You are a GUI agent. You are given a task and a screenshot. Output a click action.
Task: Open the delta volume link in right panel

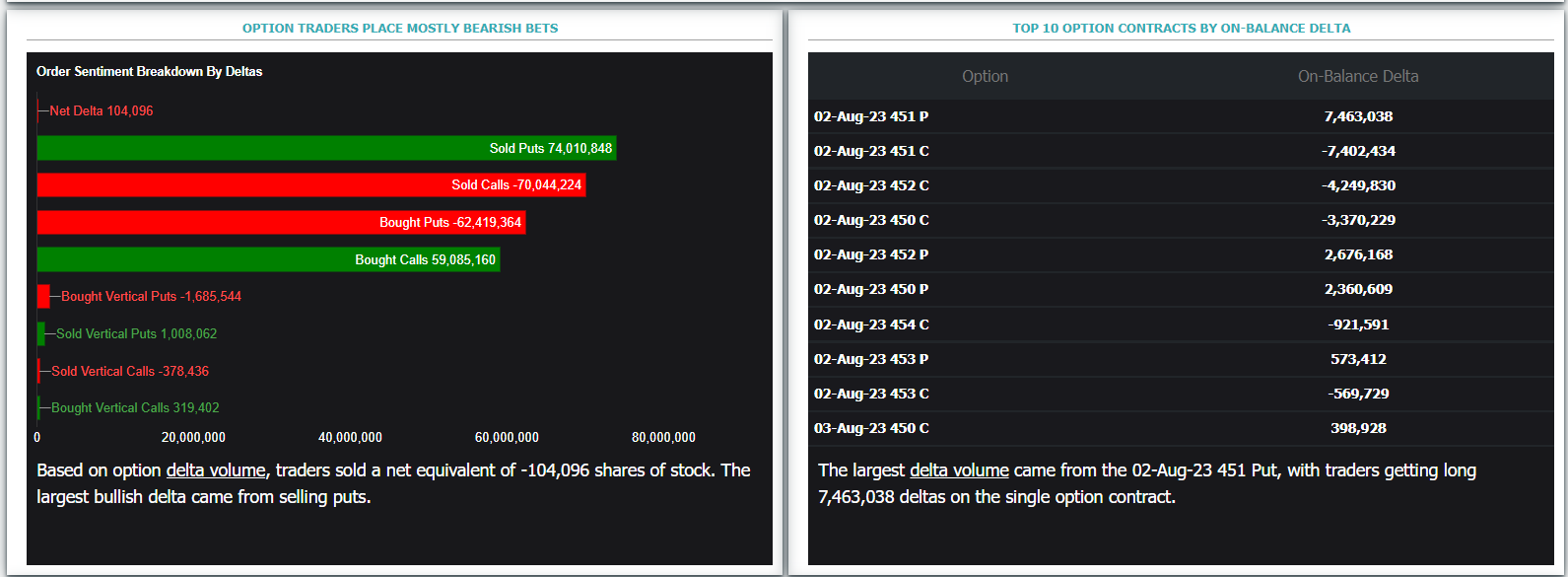coord(959,470)
